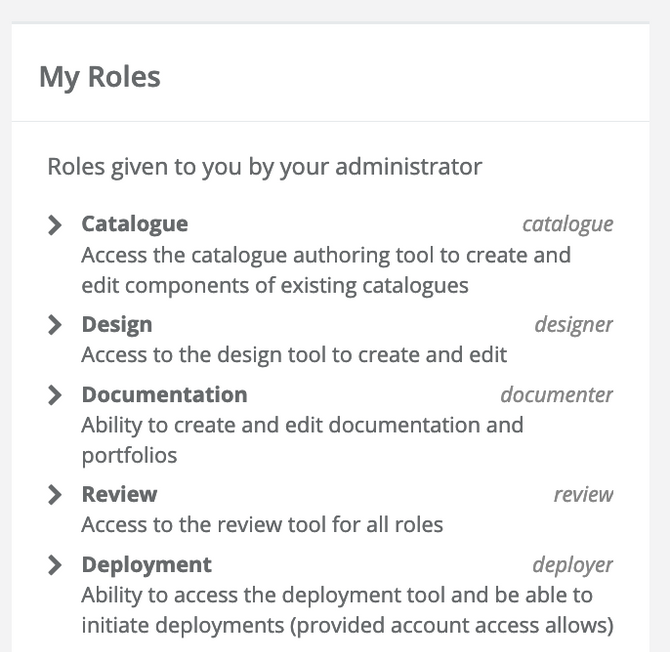Expand the Documentation role chevron
Viewport: 670px width, 652px height.
(55, 395)
